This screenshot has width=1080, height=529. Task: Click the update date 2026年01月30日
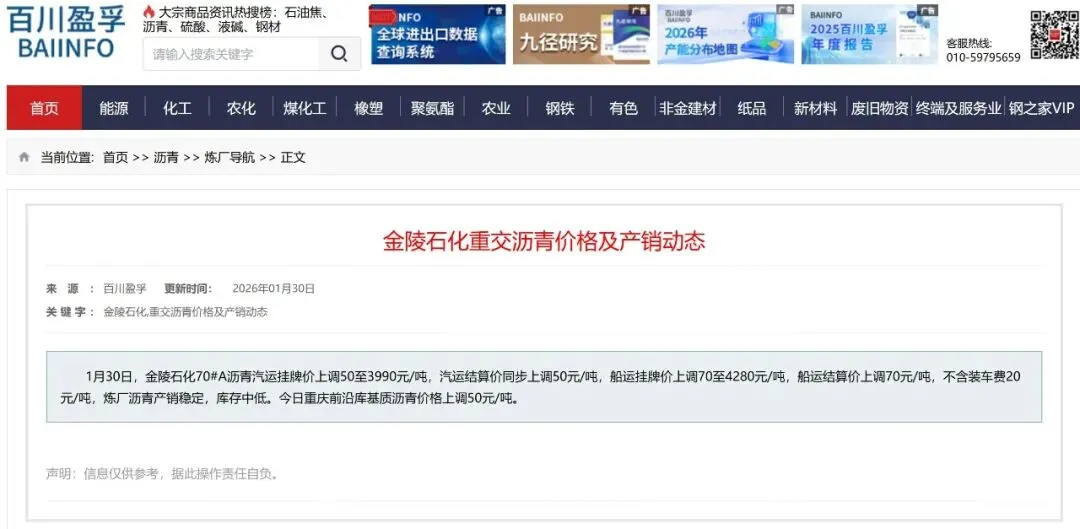273,289
